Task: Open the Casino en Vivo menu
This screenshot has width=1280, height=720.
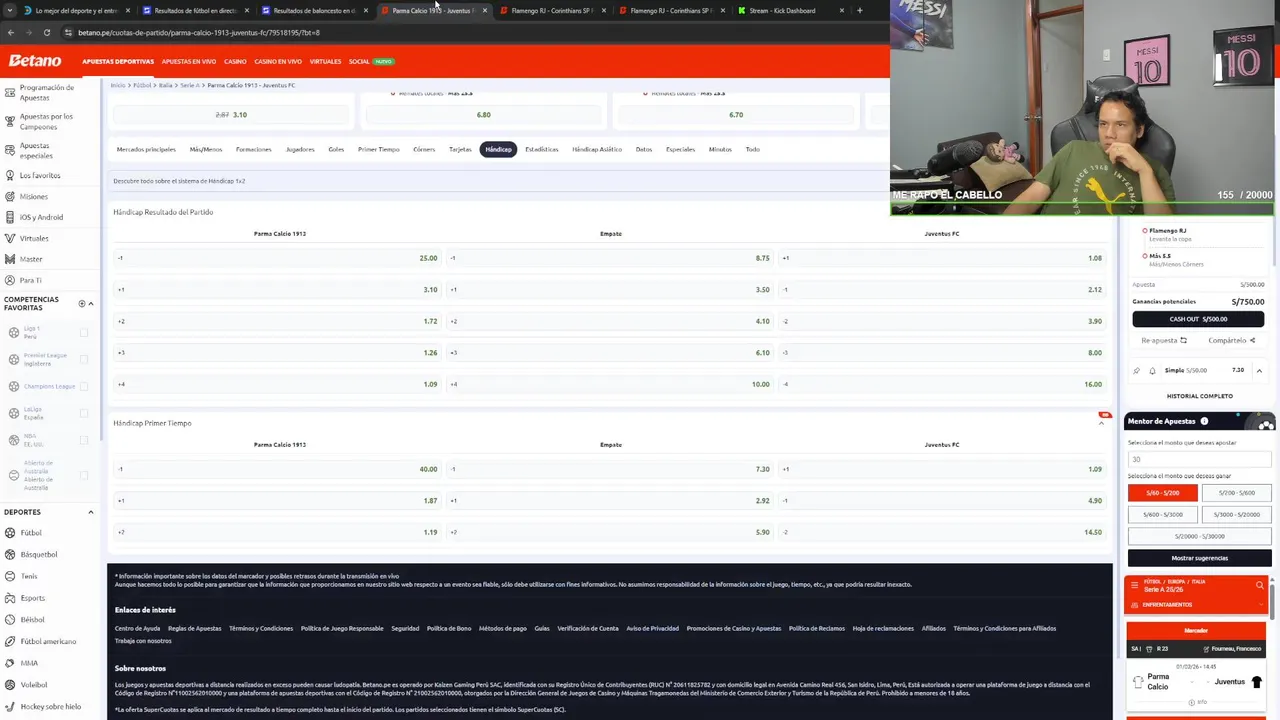Action: [x=278, y=61]
